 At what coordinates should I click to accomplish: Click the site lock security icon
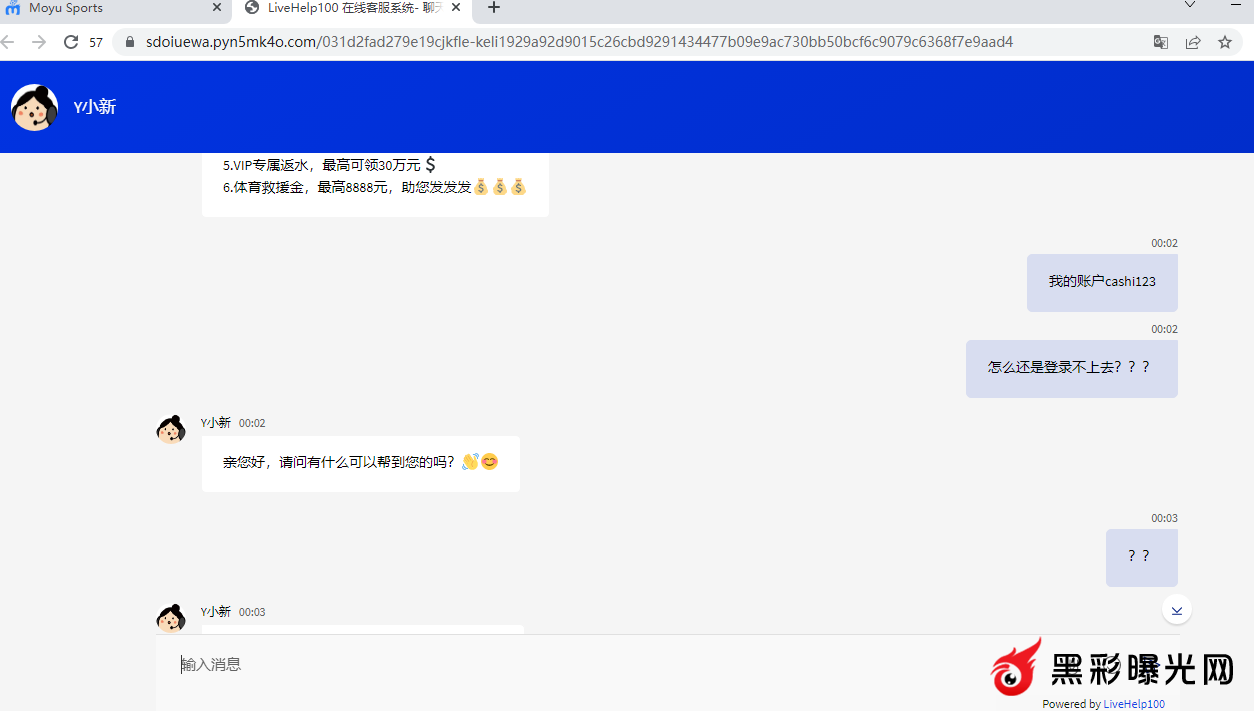(x=129, y=42)
